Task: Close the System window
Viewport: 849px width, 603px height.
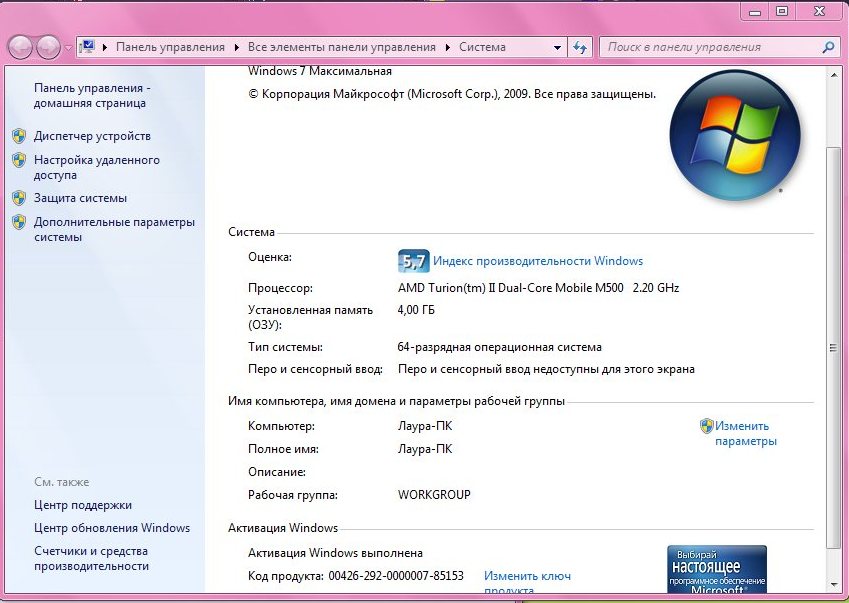Action: (819, 12)
